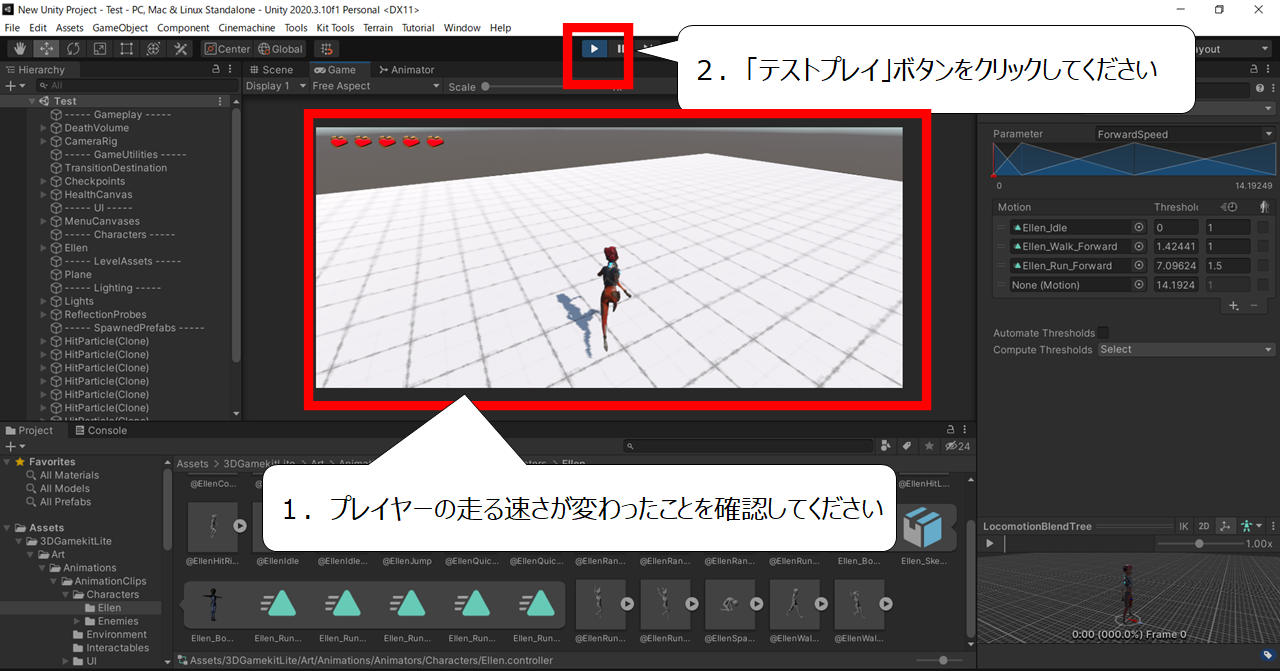The height and width of the screenshot is (671, 1280).
Task: Open the Display 1 dropdown
Action: [274, 86]
